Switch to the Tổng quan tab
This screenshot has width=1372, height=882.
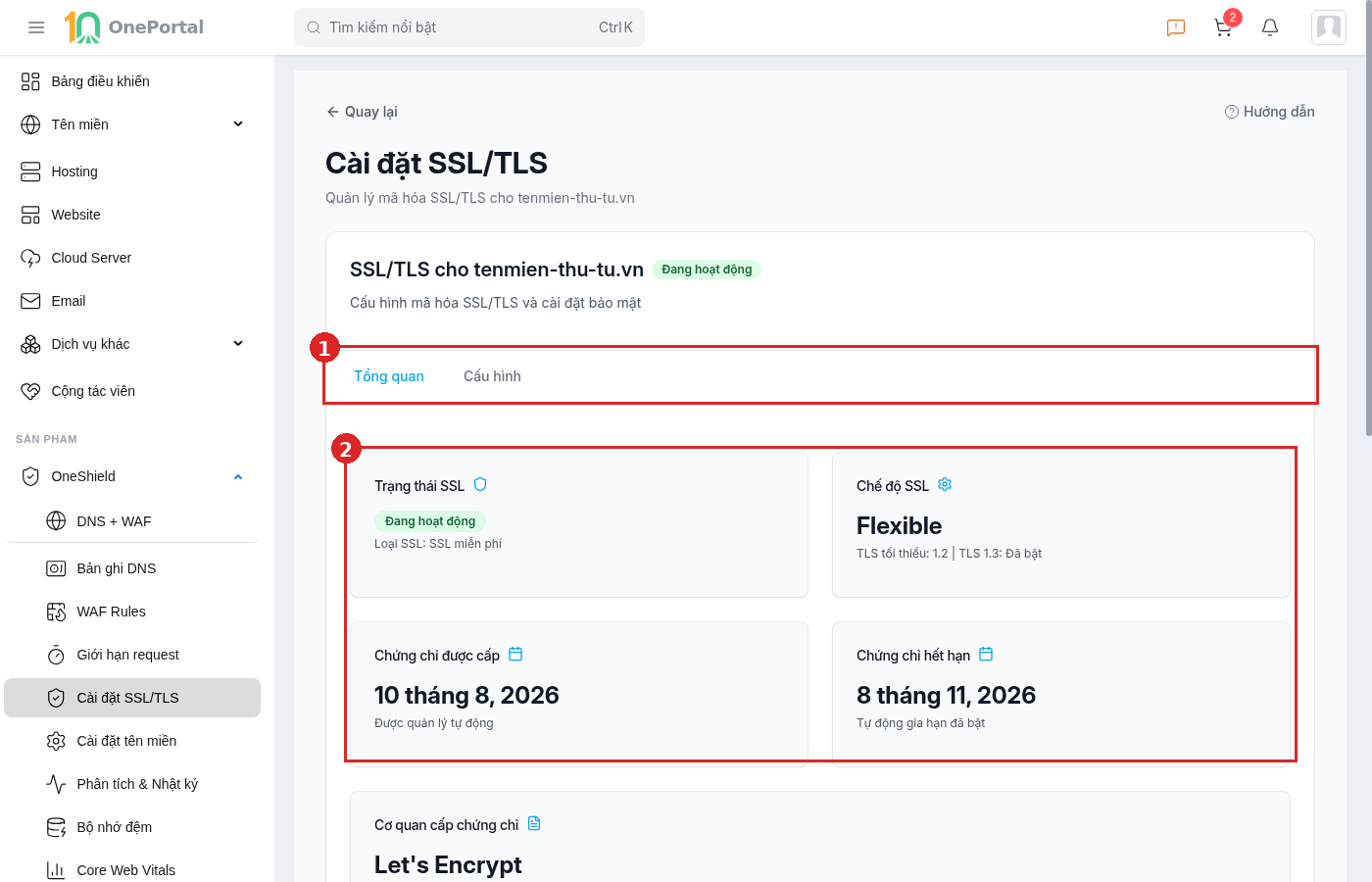click(x=389, y=376)
